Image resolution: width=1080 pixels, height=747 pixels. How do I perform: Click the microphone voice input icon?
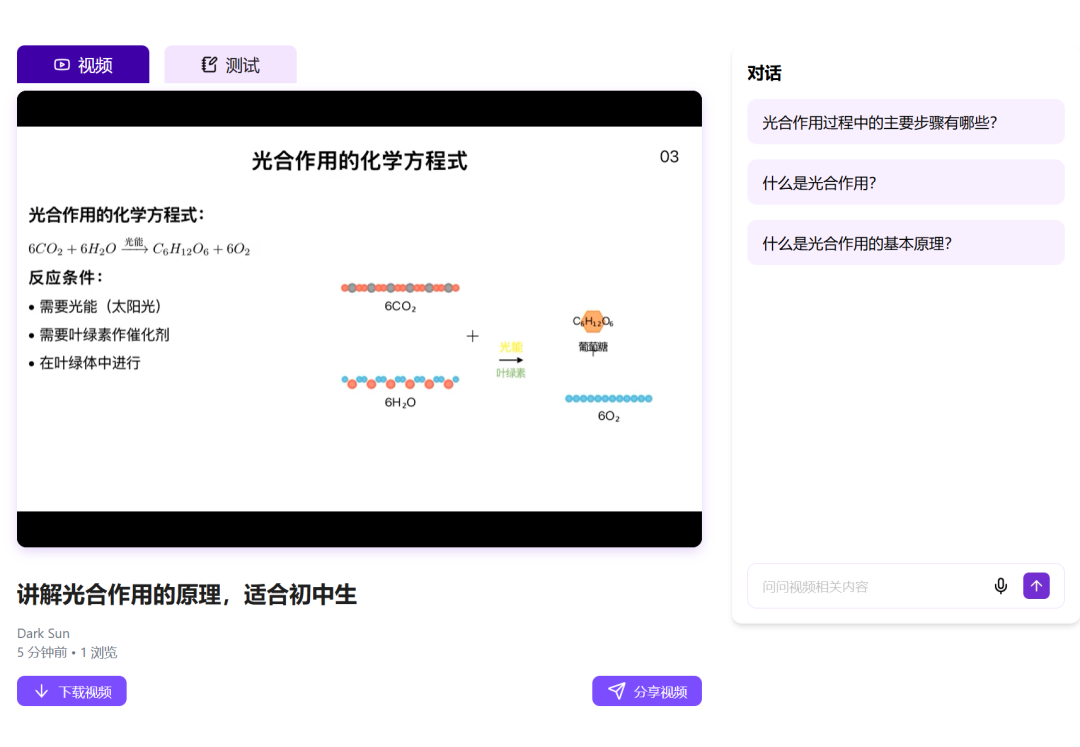click(1000, 586)
